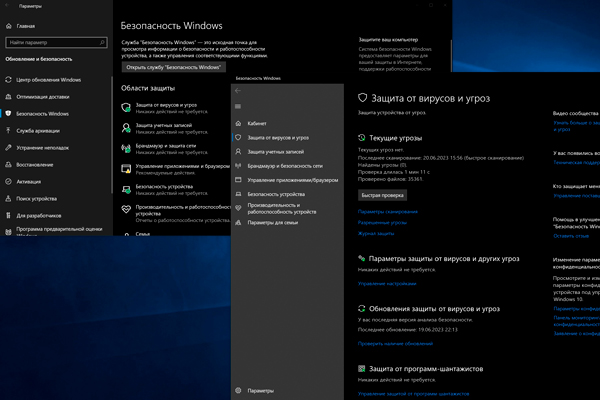Click the account protection person icon under Области защиты

pyautogui.click(x=126, y=128)
